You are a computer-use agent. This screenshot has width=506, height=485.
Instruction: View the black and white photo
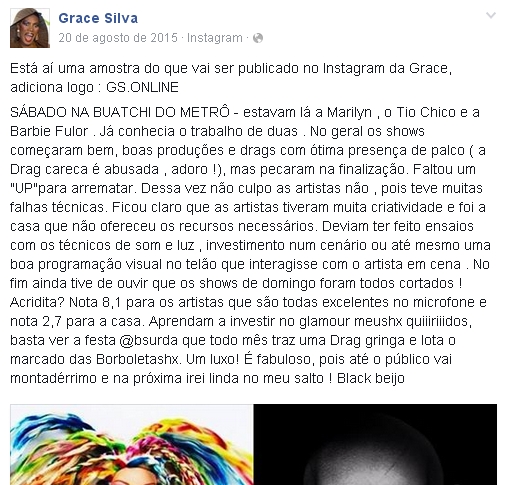pyautogui.click(x=375, y=445)
